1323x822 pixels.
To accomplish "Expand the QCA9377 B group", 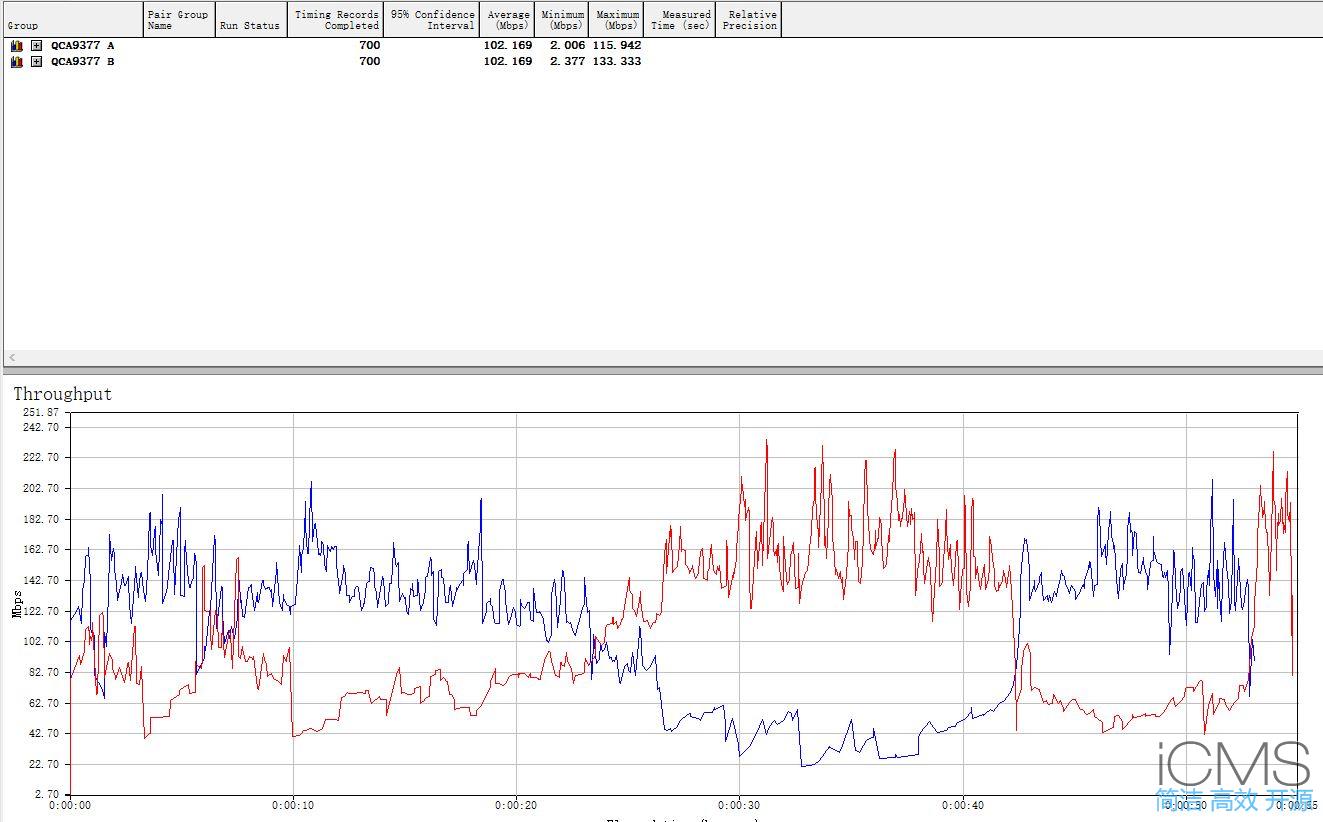I will (37, 61).
